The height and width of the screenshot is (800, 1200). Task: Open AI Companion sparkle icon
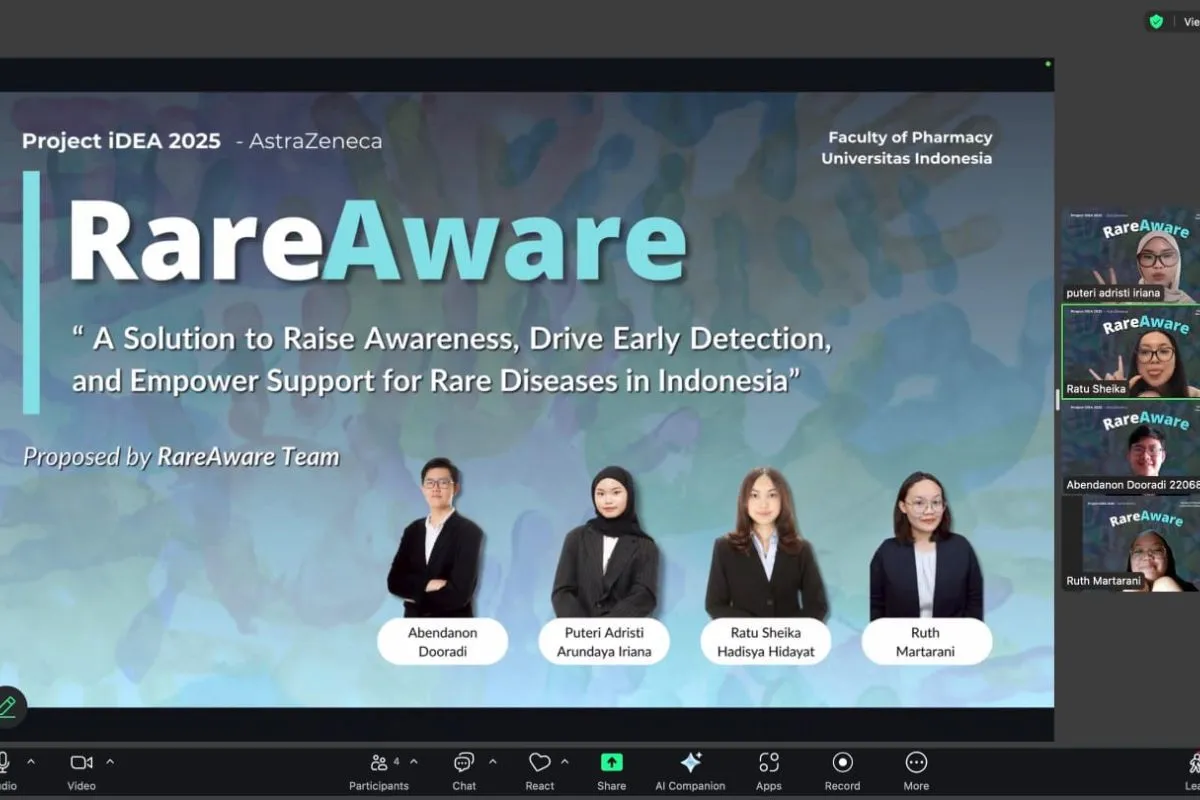[x=690, y=763]
